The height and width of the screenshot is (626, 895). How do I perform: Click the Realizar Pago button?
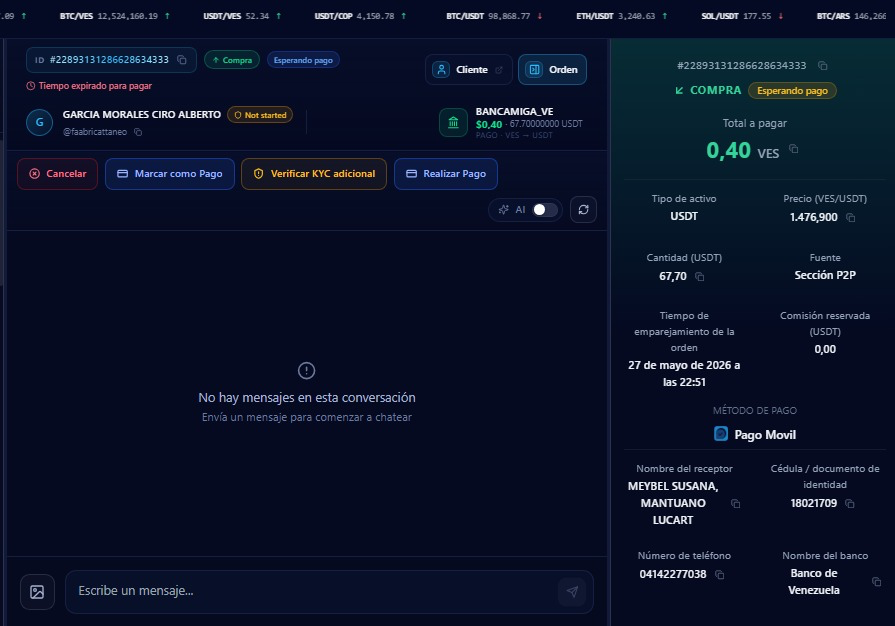coord(446,173)
